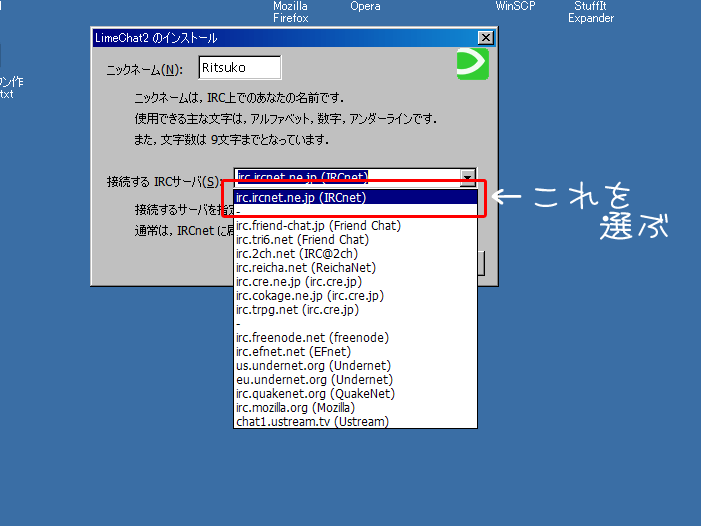Pick irc.tri6.net (Friend Chat) from list

tap(355, 240)
